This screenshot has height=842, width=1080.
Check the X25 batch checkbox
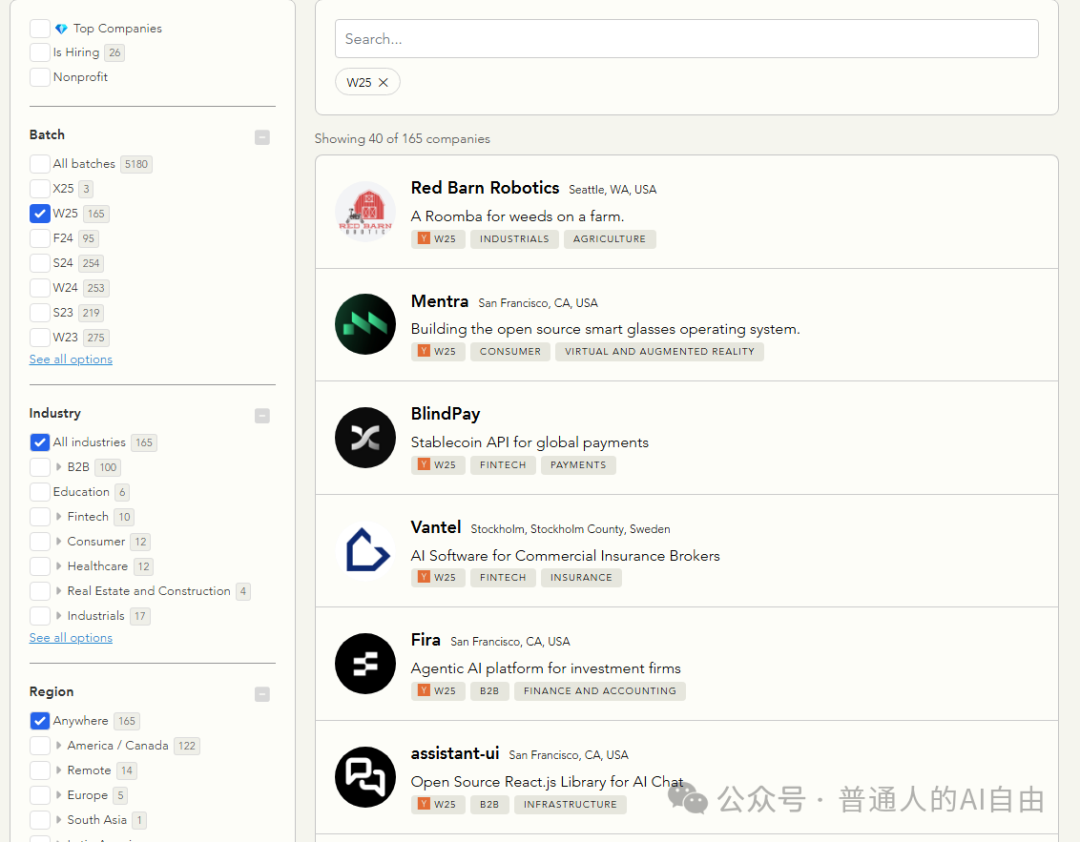click(x=40, y=189)
